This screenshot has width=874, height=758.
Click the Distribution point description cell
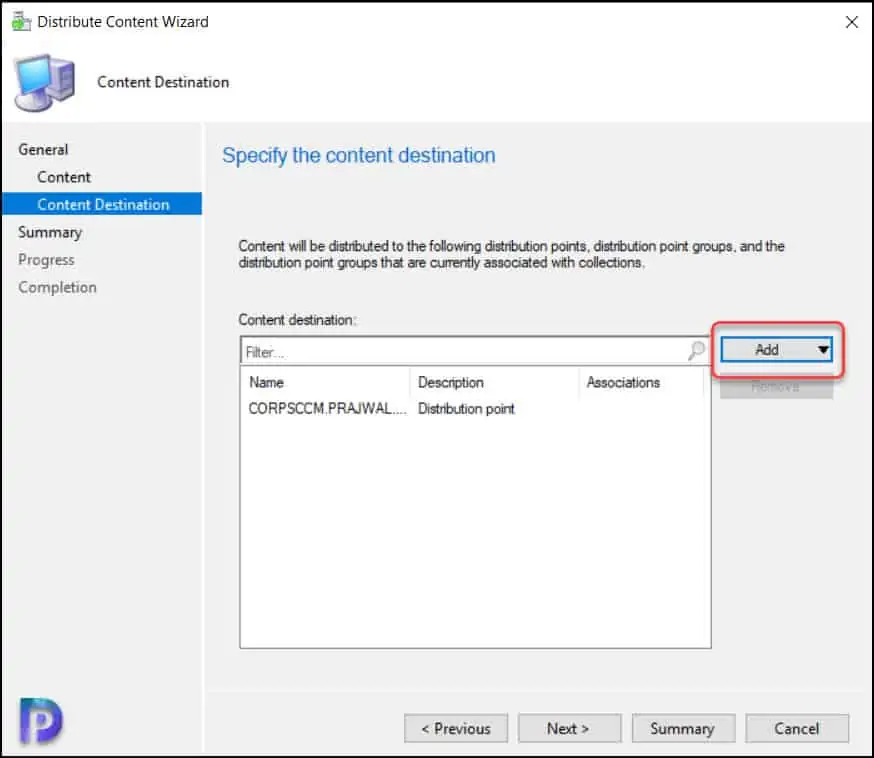(x=466, y=409)
